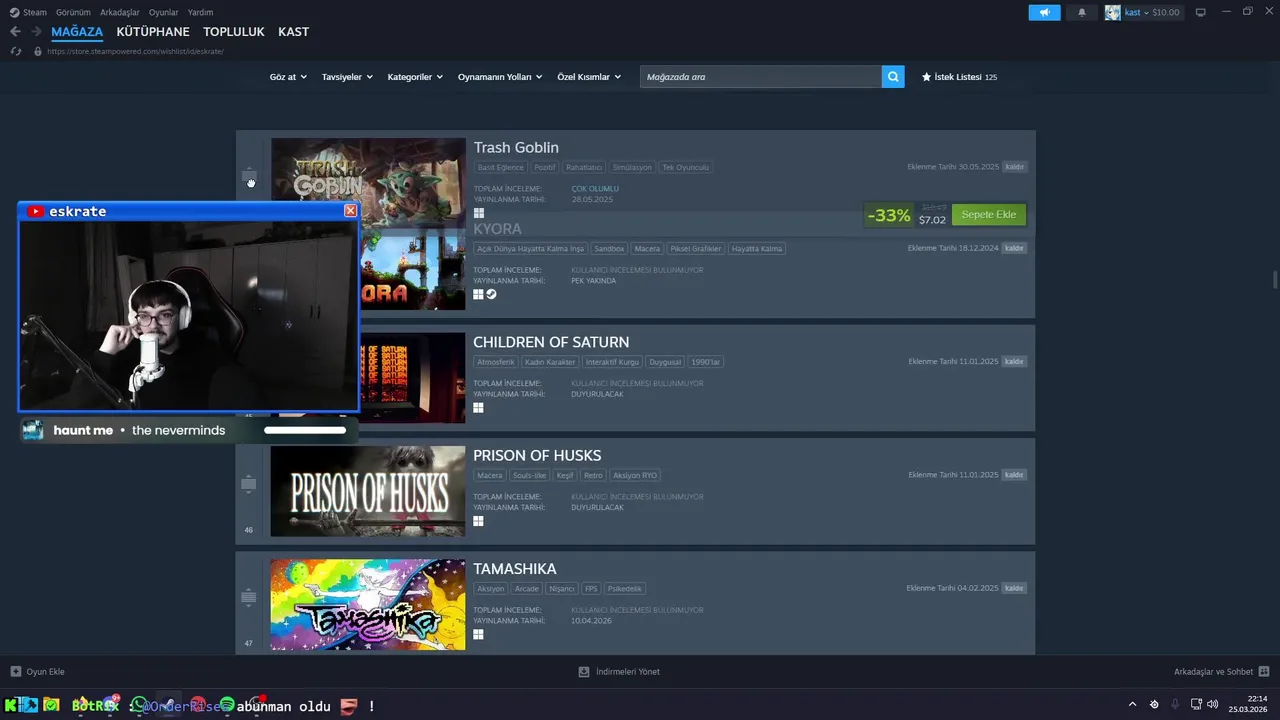Click the kast profile avatar

pos(1112,12)
